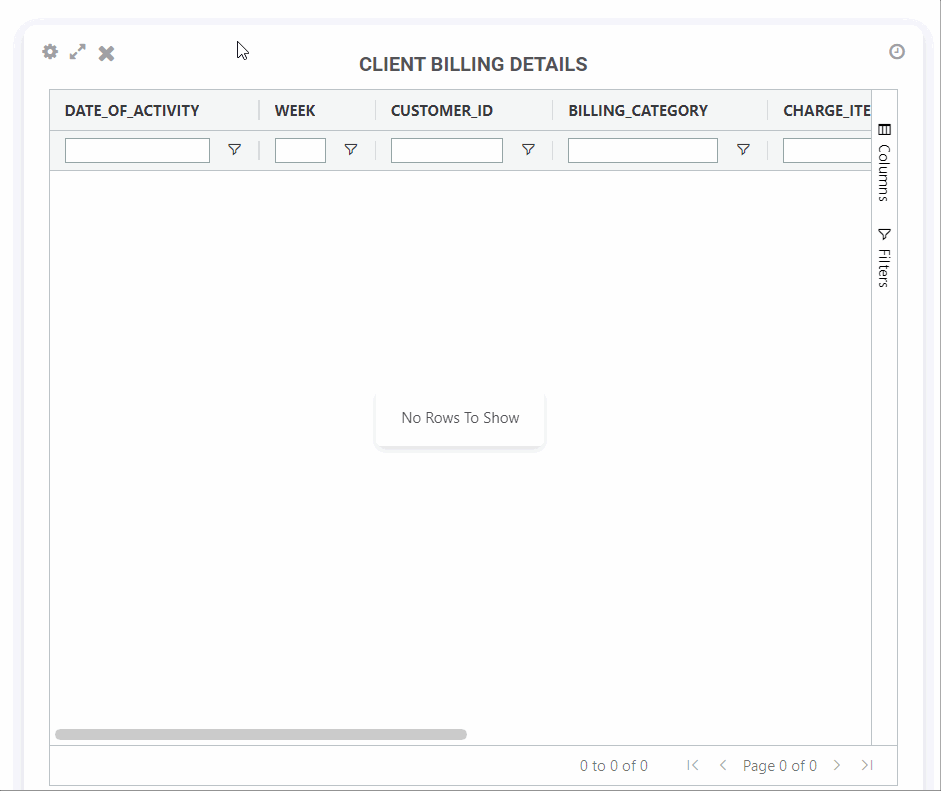Open the Columns side panel tab
Screen dimensions: 941x791
click(884, 162)
